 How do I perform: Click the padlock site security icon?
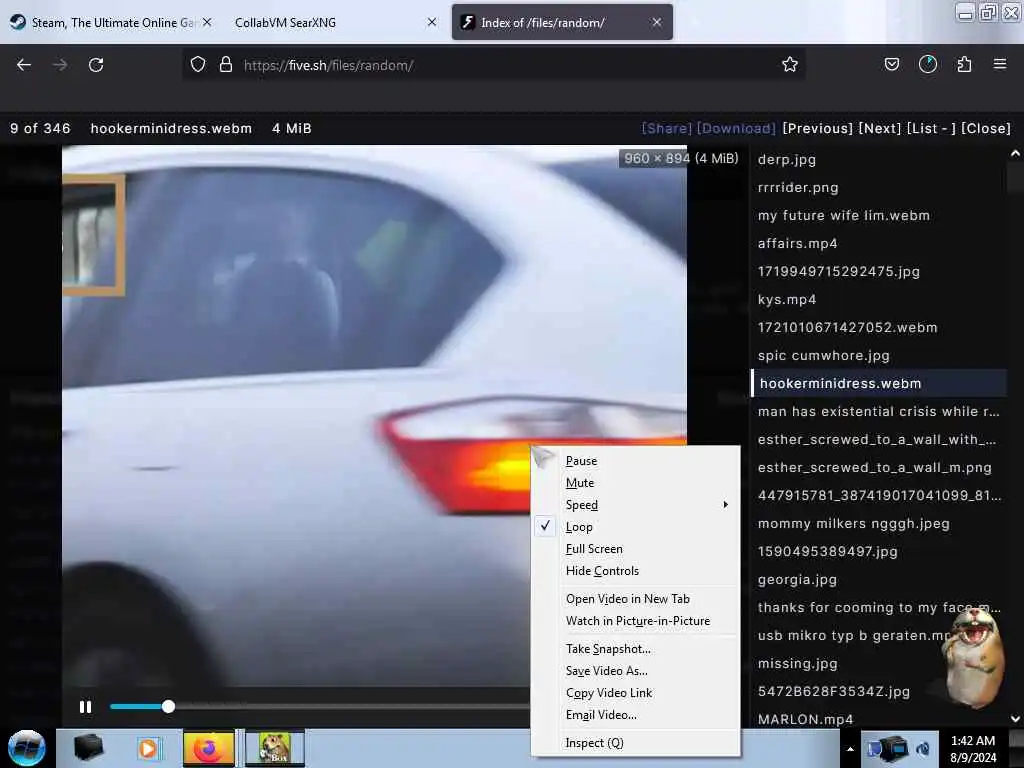(x=226, y=64)
